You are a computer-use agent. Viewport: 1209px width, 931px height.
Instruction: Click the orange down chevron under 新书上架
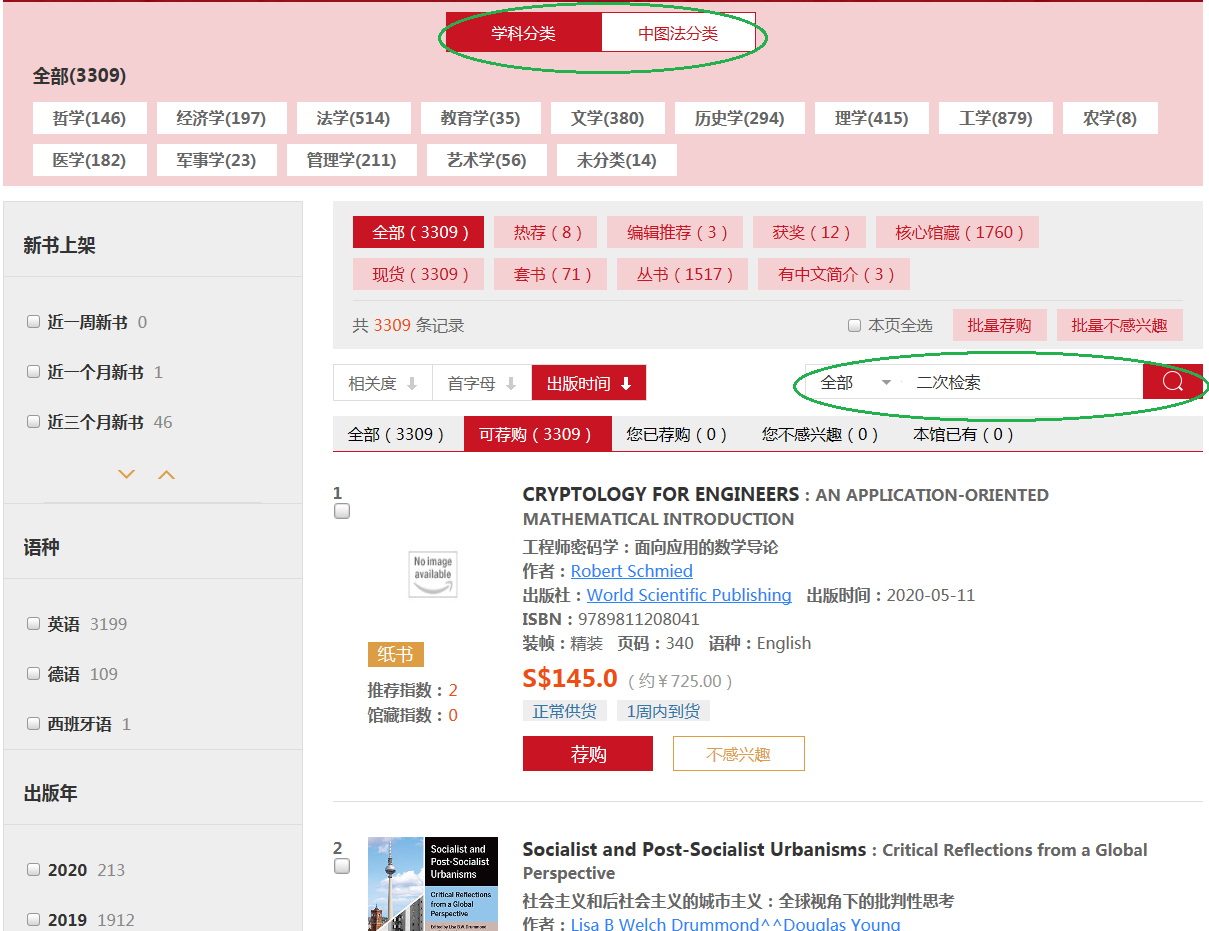pos(126,475)
